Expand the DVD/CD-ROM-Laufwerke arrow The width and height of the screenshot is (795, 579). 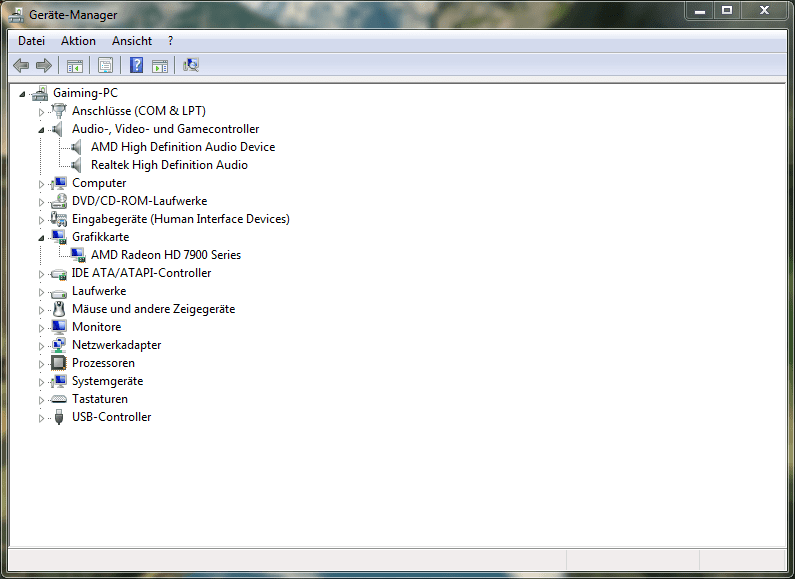[x=41, y=202]
